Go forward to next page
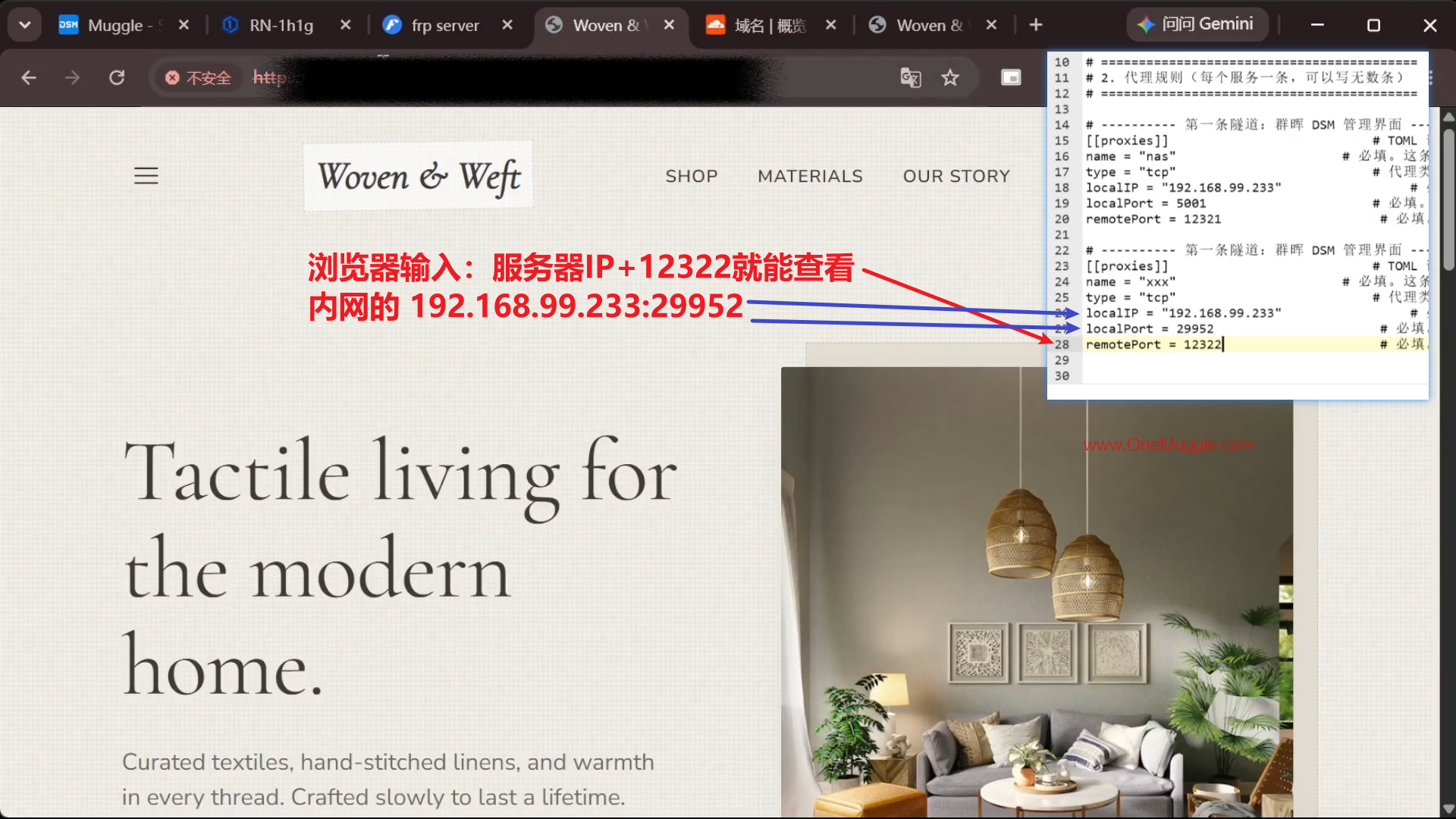Screen dimensions: 1456x819 72,77
